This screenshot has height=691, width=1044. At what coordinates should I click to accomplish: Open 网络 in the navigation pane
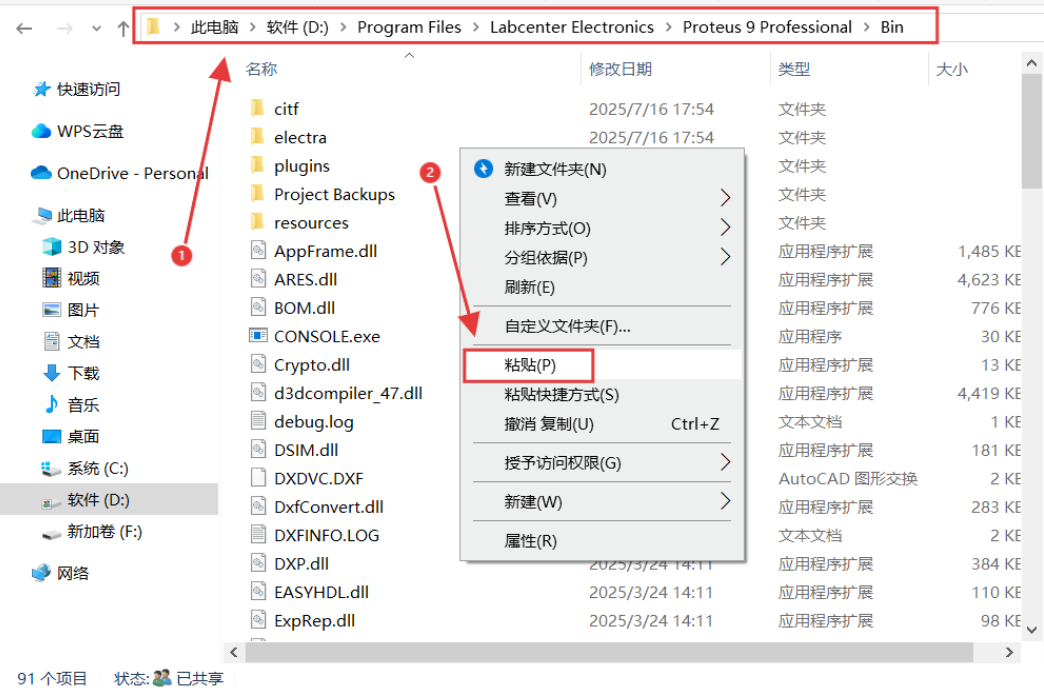click(x=61, y=573)
